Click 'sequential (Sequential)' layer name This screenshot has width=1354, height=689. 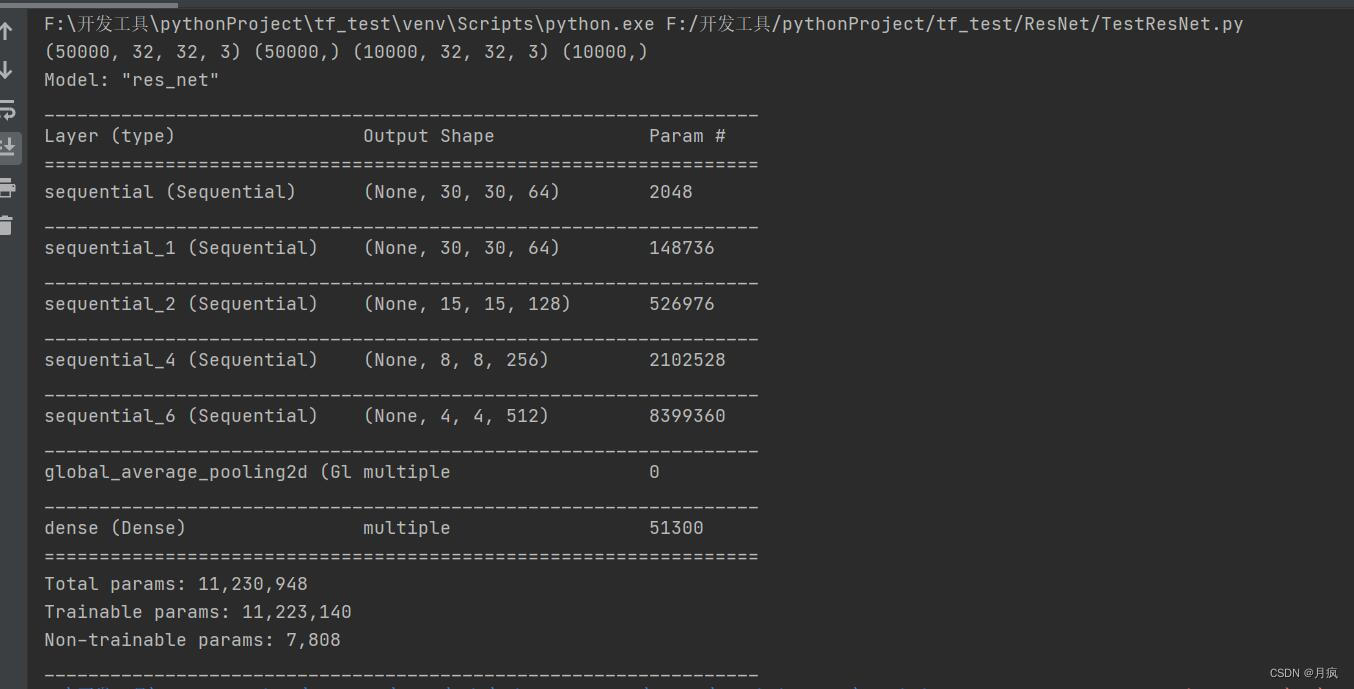[x=170, y=192]
